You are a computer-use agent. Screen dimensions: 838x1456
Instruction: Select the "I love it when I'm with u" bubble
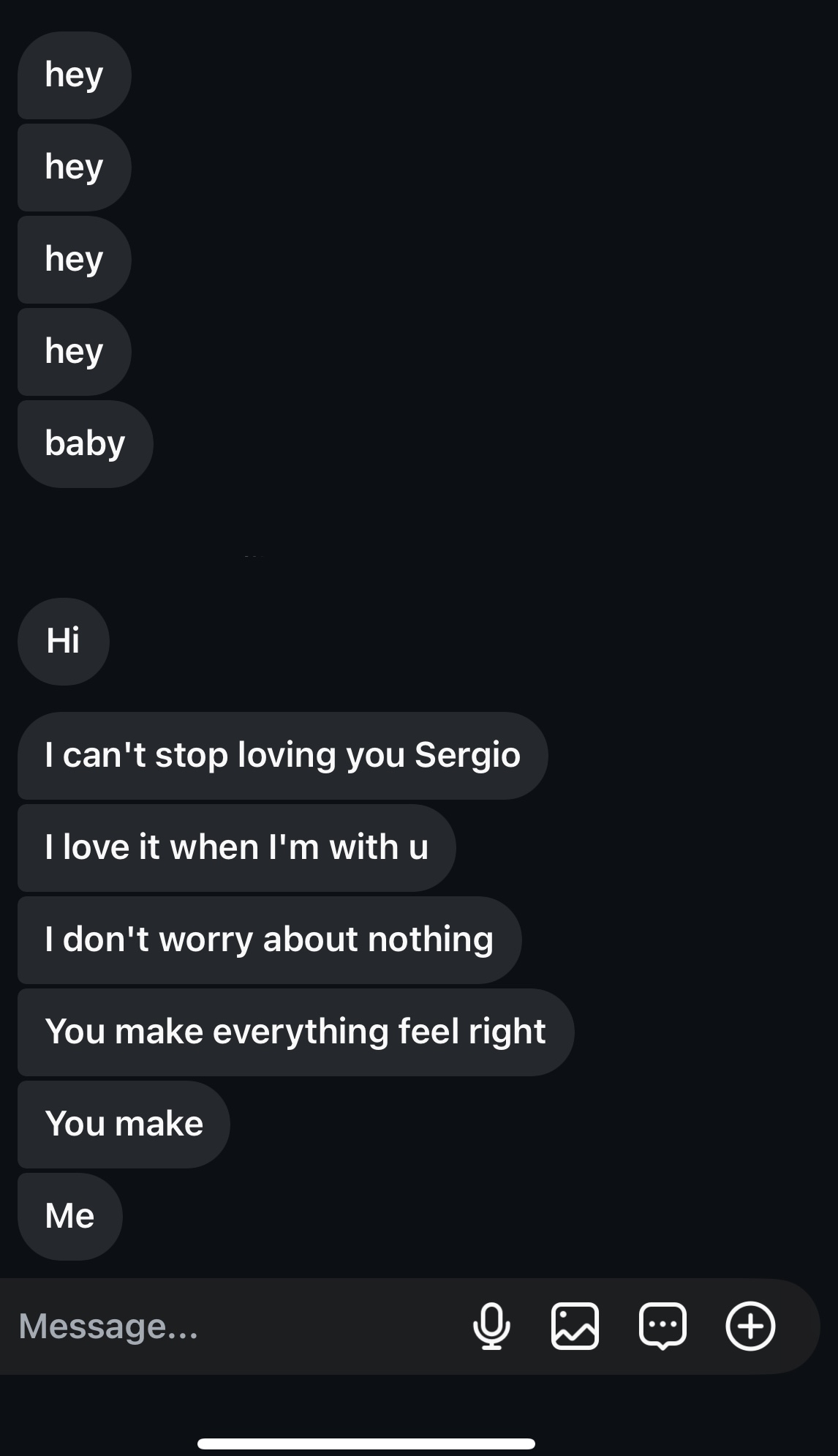pos(236,847)
